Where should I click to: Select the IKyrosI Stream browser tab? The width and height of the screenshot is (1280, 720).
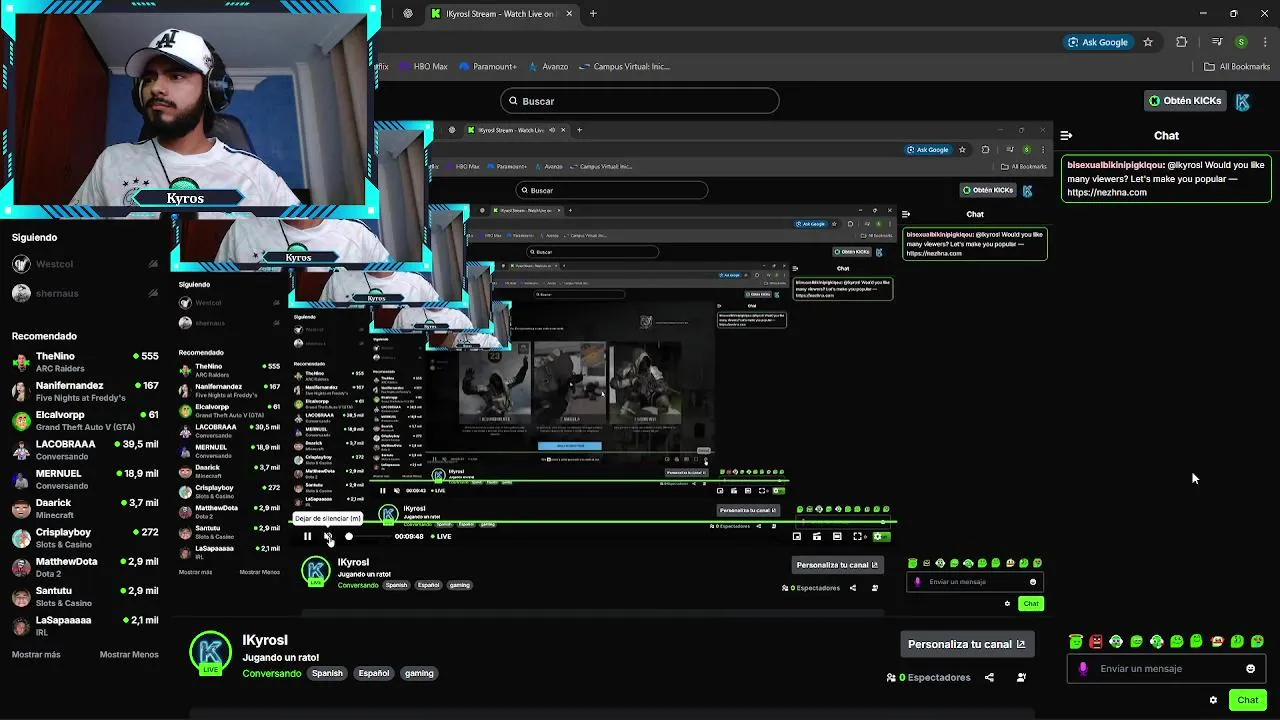[500, 14]
